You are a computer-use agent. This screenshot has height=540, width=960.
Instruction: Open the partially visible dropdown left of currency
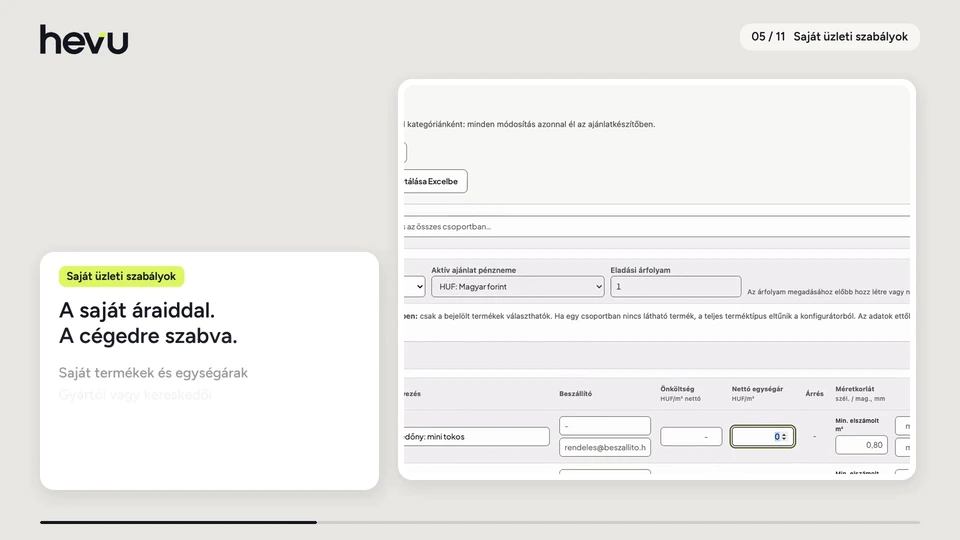tap(414, 287)
